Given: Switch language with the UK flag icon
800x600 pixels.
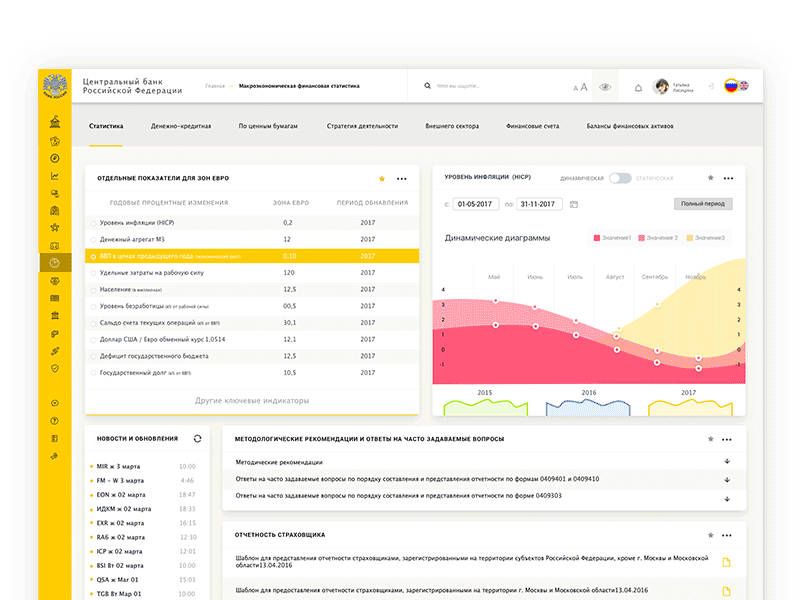Looking at the screenshot, I should pos(744,87).
